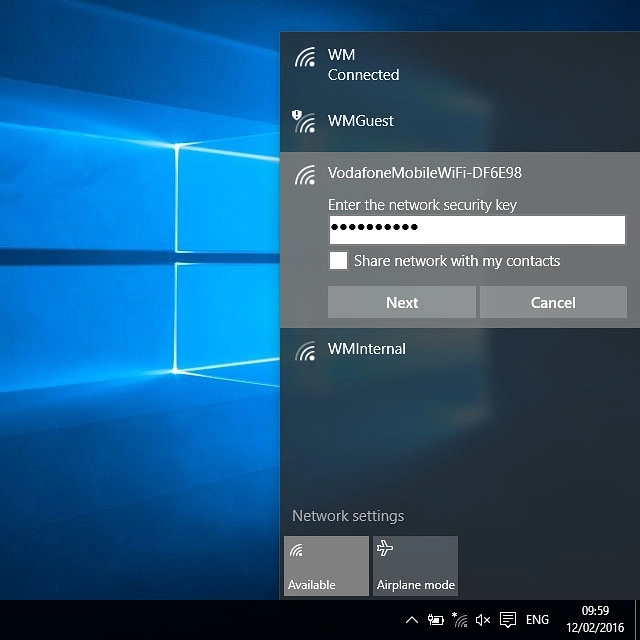The image size is (640, 640).
Task: Click the battery power icon in system tray
Action: pyautogui.click(x=436, y=620)
